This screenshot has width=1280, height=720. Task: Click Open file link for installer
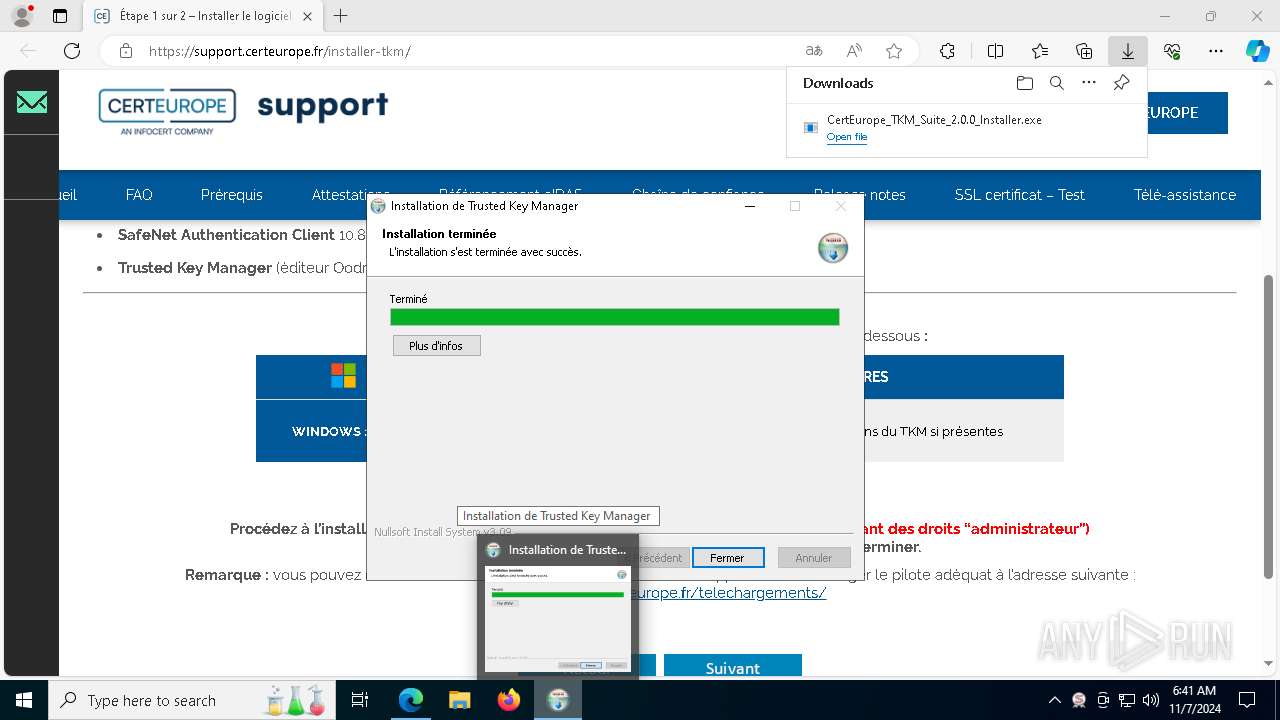pyautogui.click(x=847, y=137)
